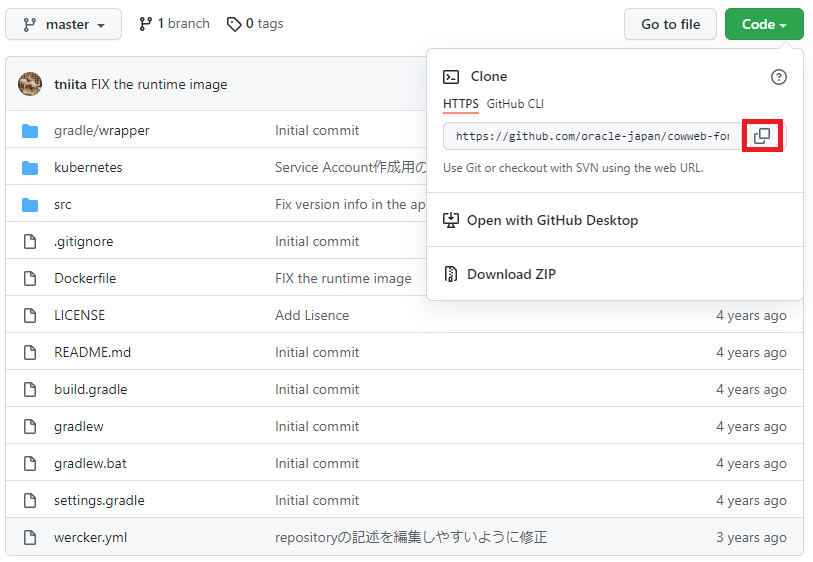
Task: Select the HTTPS clone tab
Action: click(460, 104)
